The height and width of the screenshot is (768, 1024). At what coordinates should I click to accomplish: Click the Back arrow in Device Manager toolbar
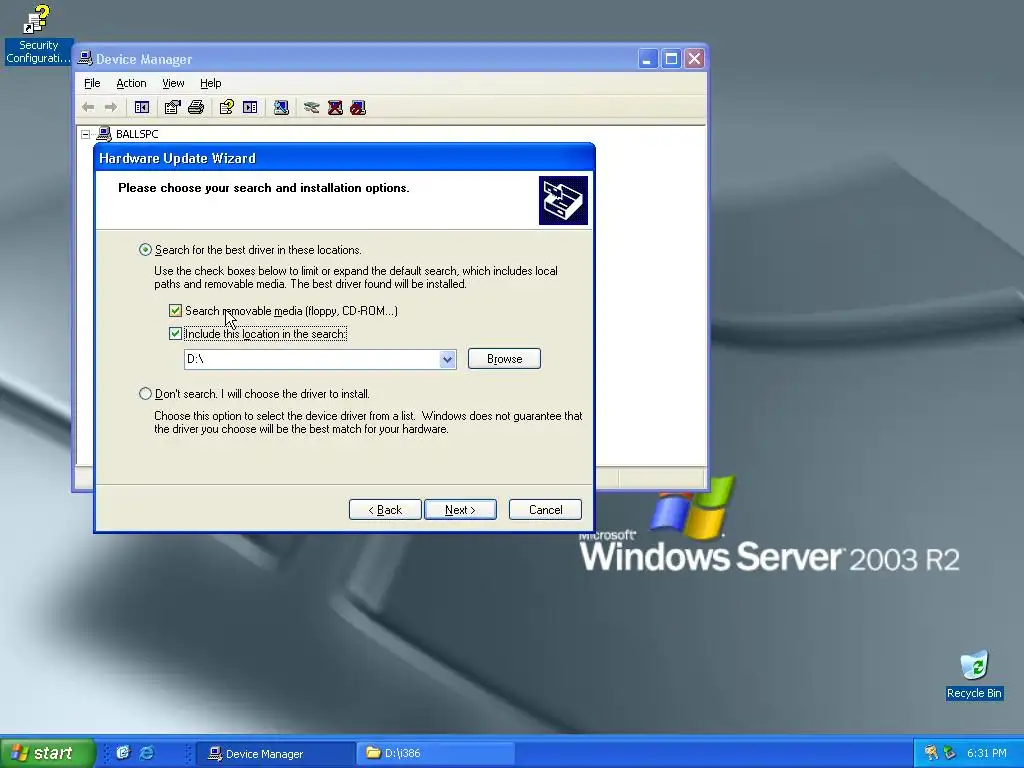pyautogui.click(x=88, y=107)
